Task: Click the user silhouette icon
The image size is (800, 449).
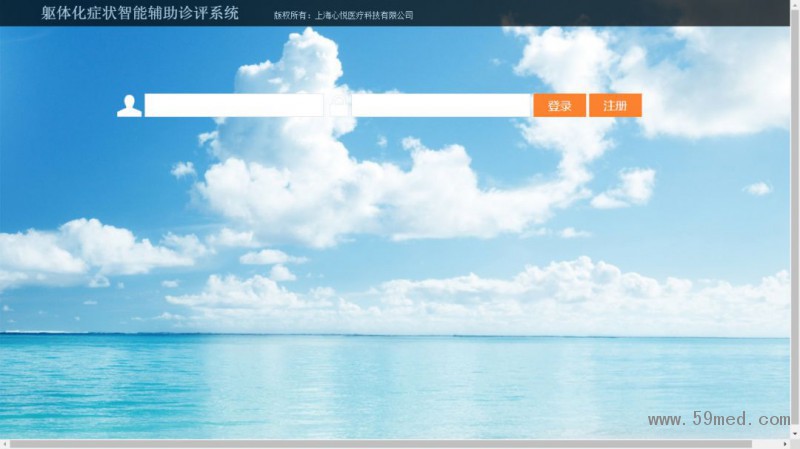Action: pos(129,106)
